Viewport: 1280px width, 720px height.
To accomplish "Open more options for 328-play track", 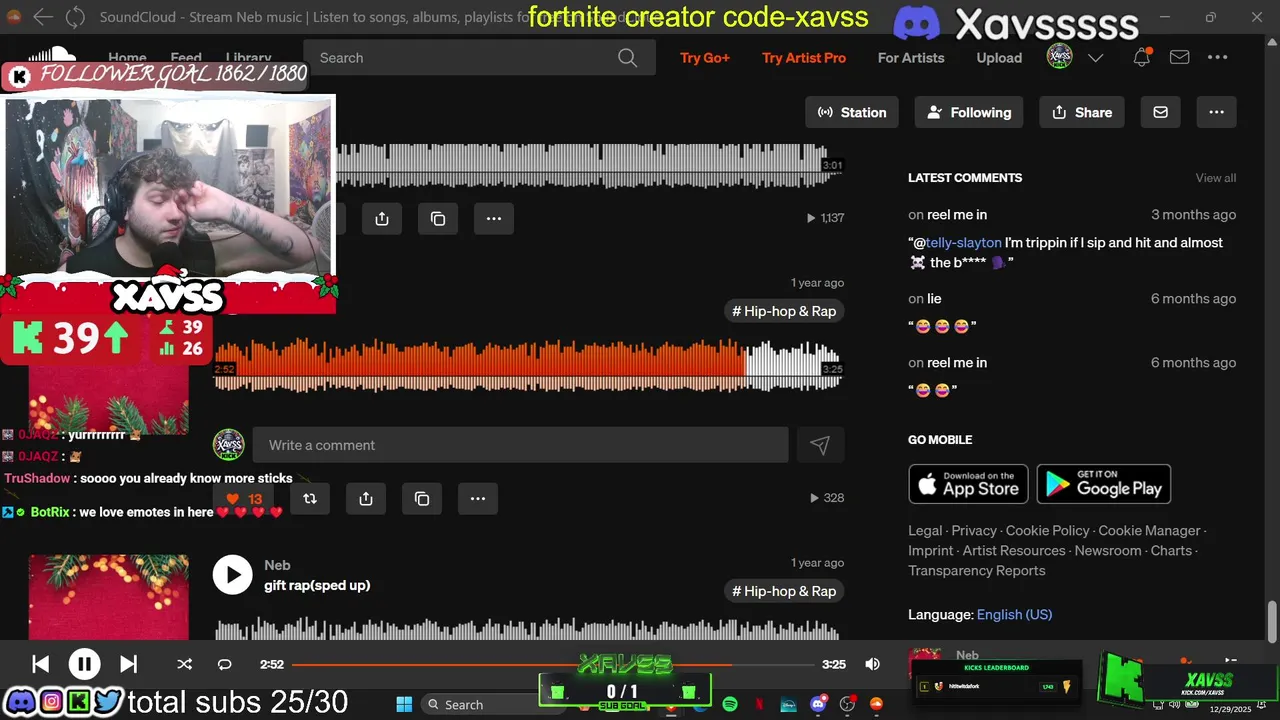I will (478, 498).
